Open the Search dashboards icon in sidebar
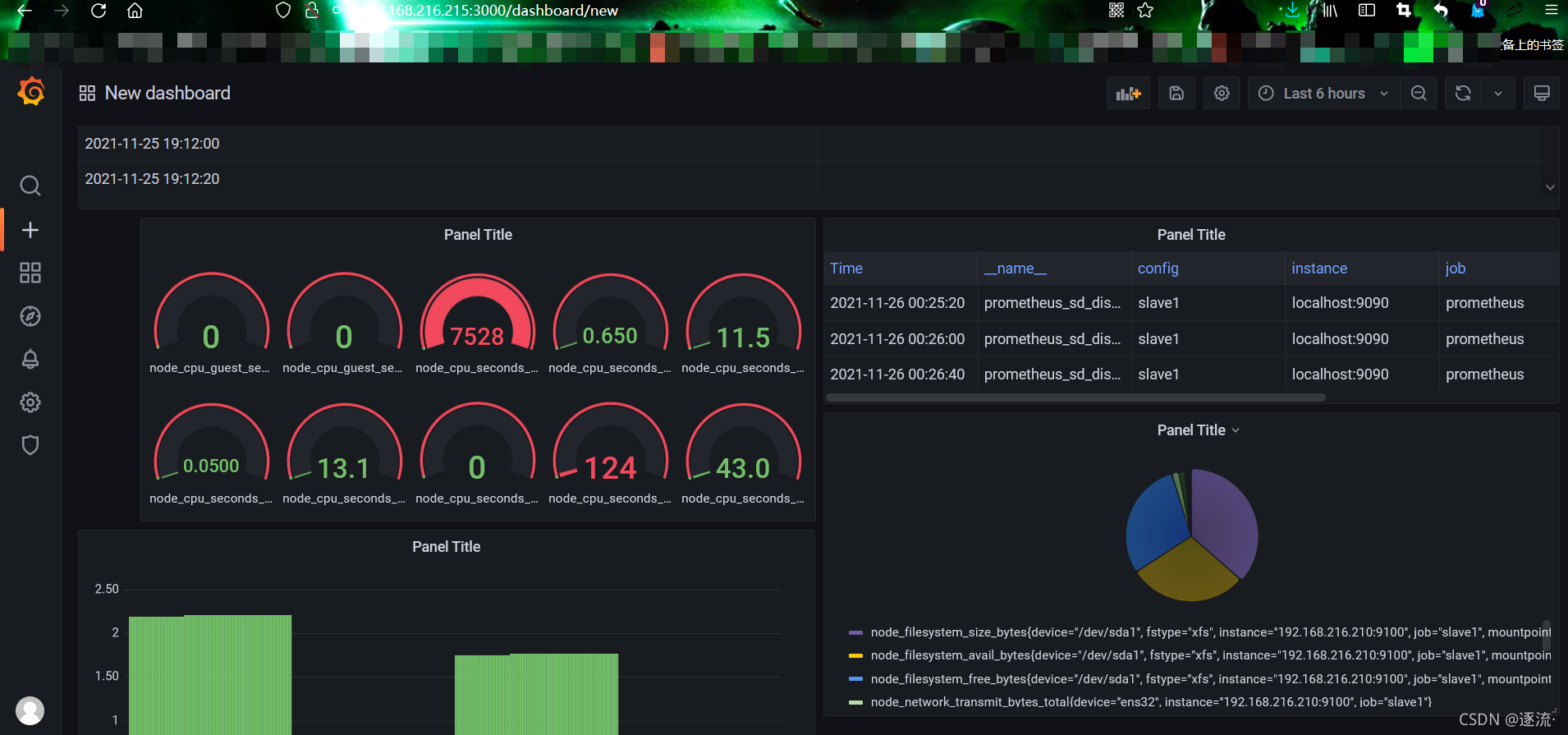Image resolution: width=1568 pixels, height=735 pixels. [30, 186]
